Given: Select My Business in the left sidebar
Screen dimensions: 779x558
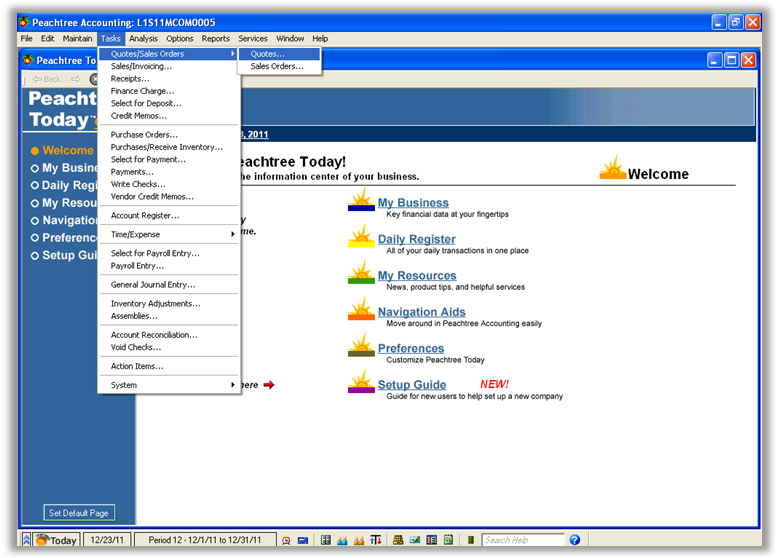Looking at the screenshot, I should (x=64, y=168).
